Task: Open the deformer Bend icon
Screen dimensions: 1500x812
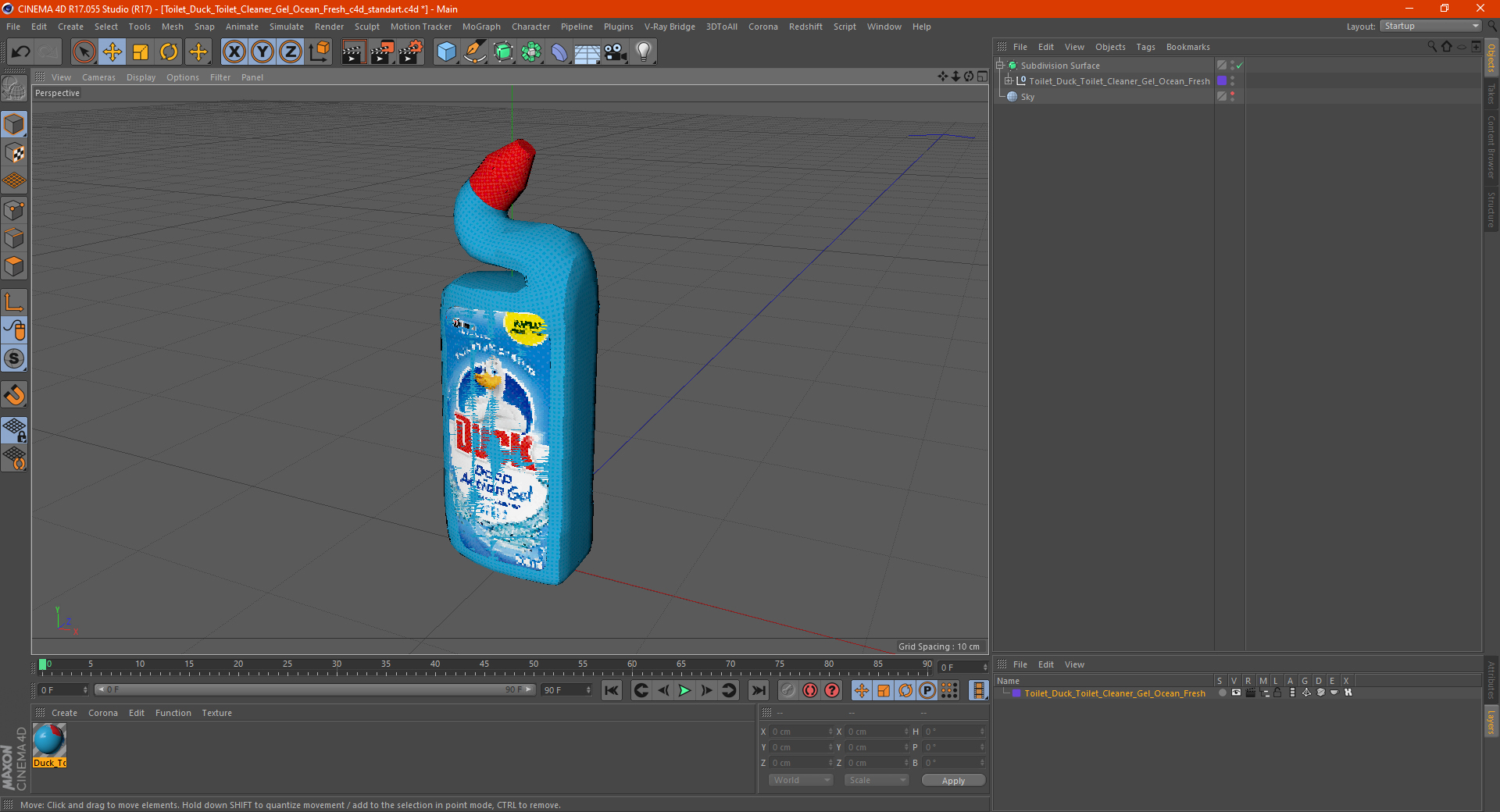Action: click(x=559, y=52)
